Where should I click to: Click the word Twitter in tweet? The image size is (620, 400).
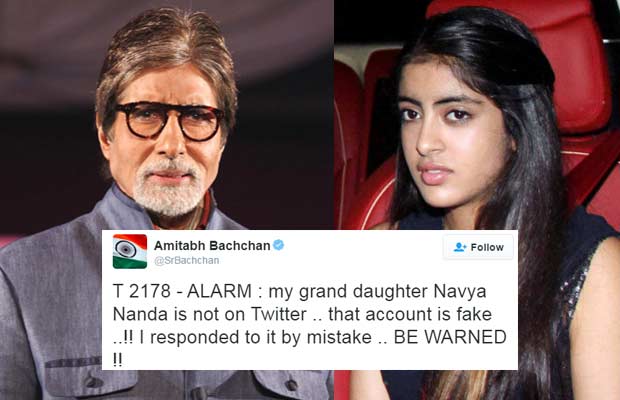(x=279, y=315)
